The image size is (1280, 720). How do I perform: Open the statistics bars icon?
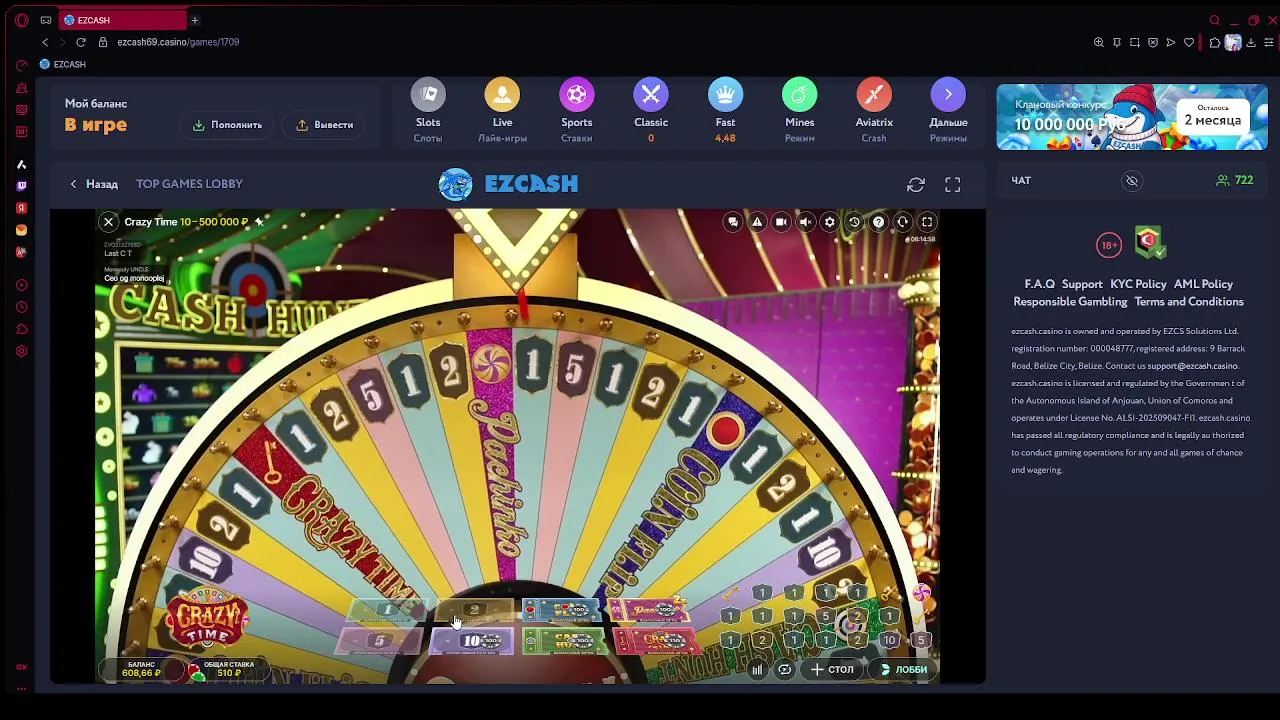tap(757, 670)
